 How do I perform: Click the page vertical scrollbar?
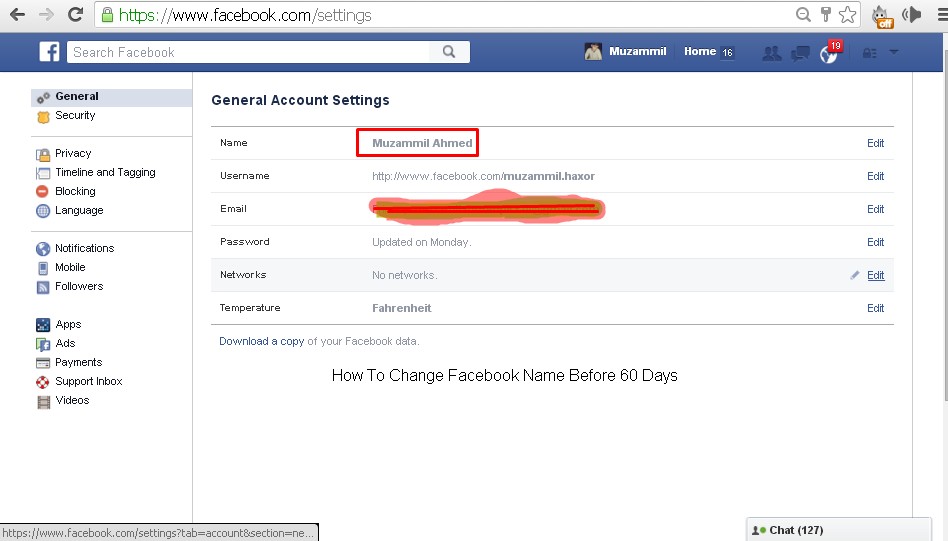[x=944, y=224]
